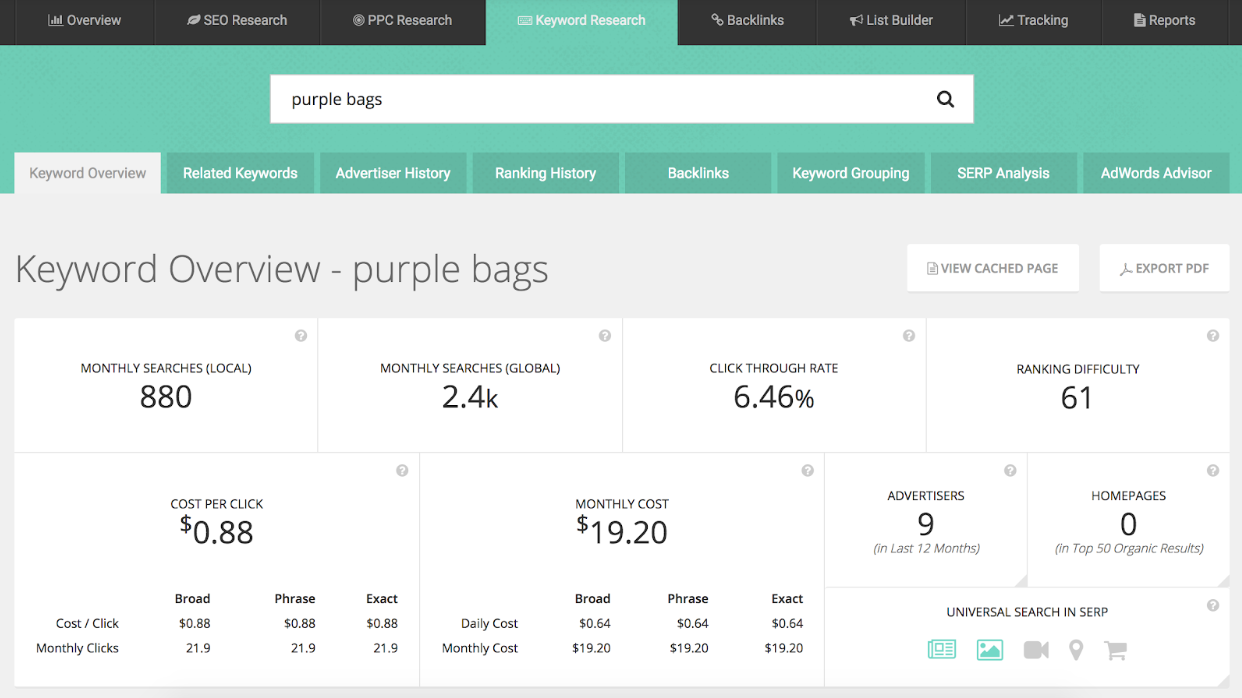
Task: Click the View Cached Page button
Action: click(992, 268)
